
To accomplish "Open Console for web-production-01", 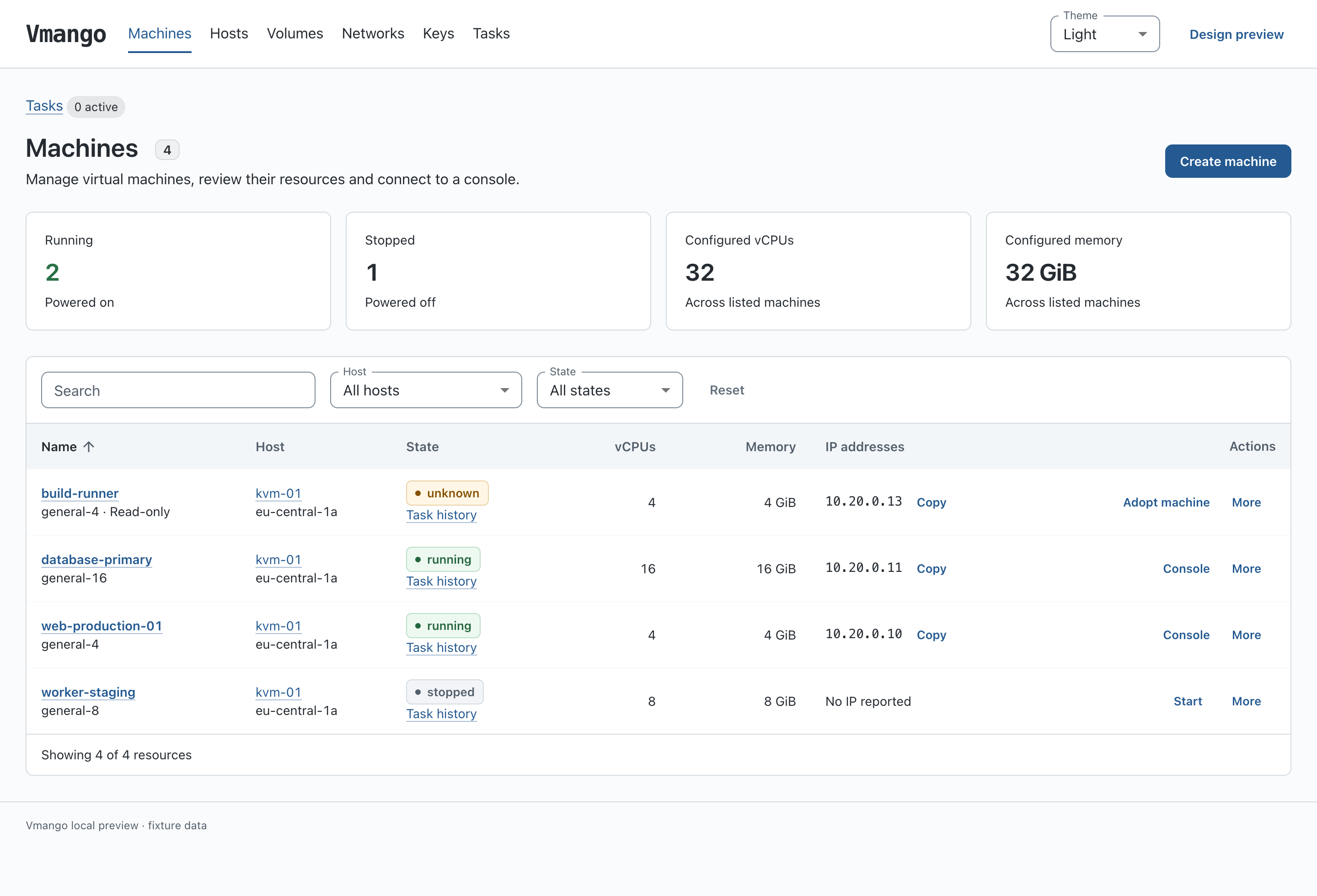I will tap(1186, 635).
